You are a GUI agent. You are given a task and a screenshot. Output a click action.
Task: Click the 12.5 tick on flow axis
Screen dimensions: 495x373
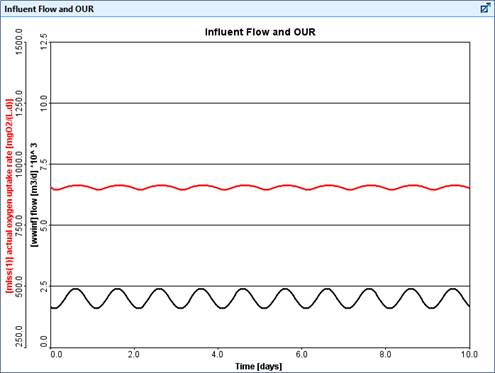pyautogui.click(x=44, y=42)
